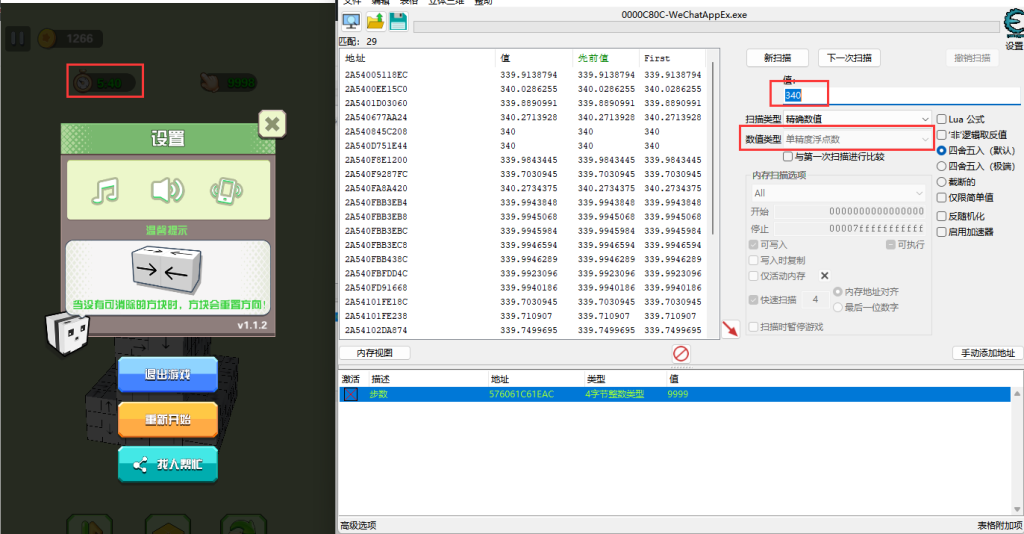The height and width of the screenshot is (534, 1024).
Task: Enable the 反随机化 checkbox
Action: tap(942, 215)
